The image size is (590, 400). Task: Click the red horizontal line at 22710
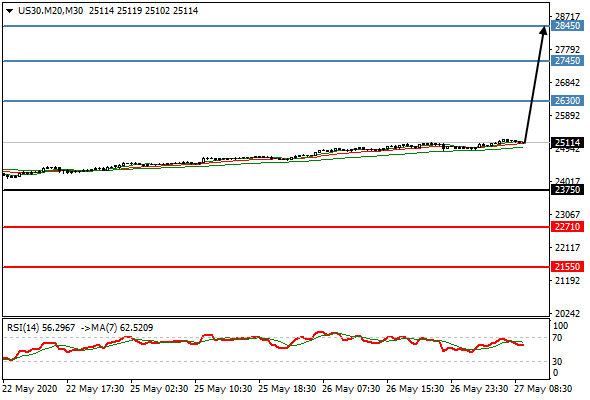(276, 227)
